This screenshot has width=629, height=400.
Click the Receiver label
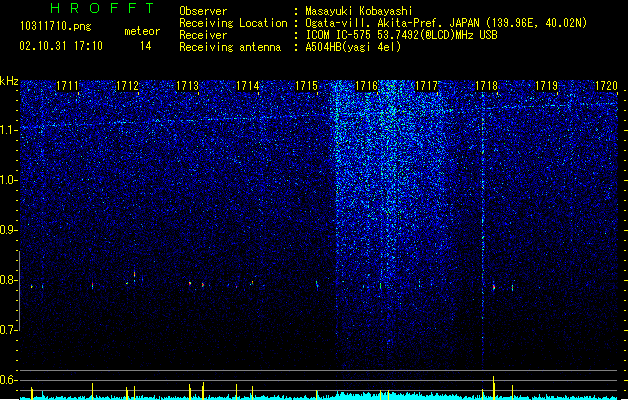[203, 35]
